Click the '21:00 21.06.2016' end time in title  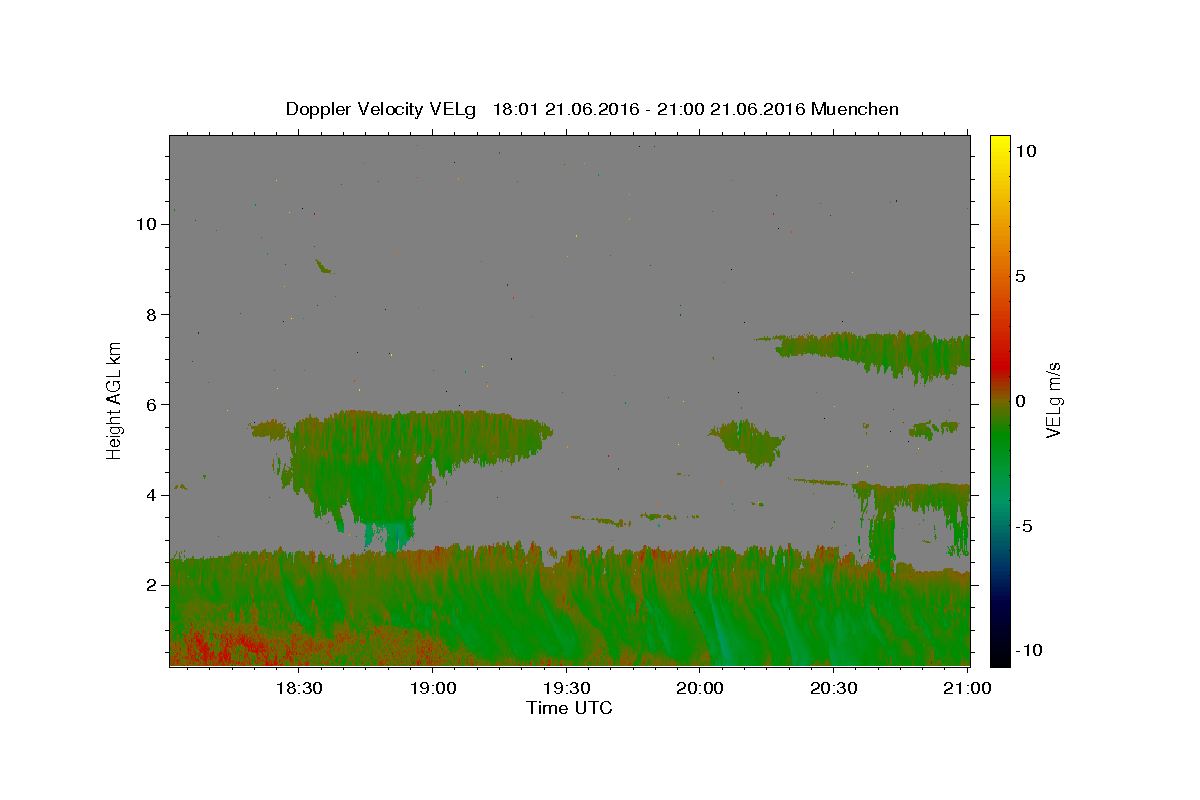[x=733, y=109]
